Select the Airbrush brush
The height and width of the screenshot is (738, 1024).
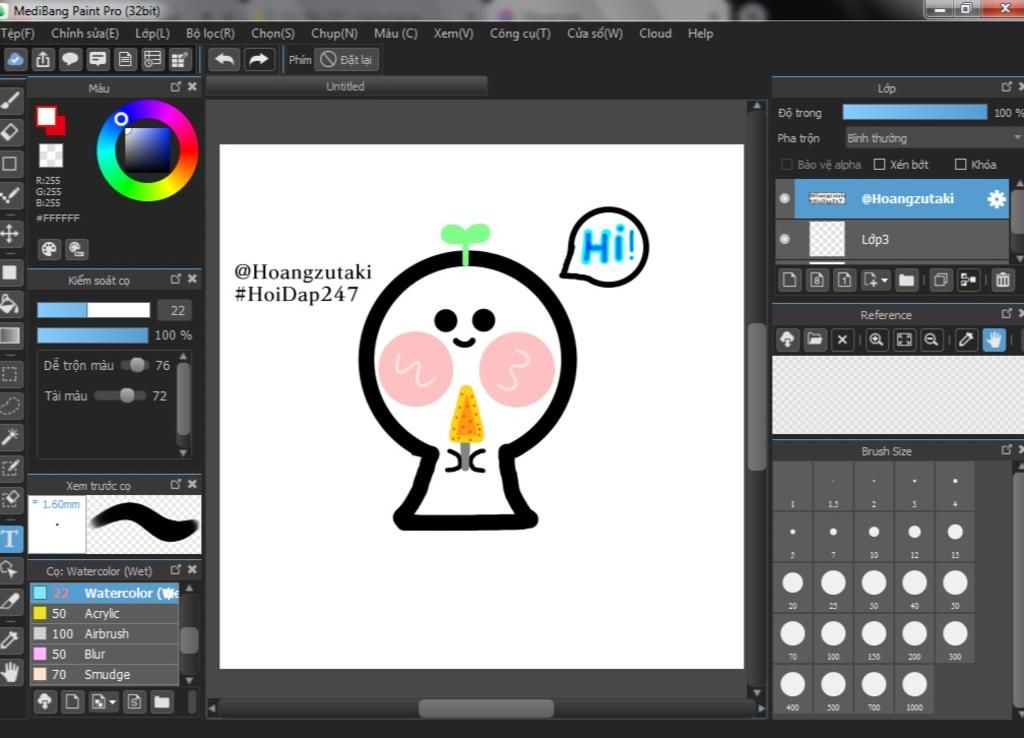pyautogui.click(x=104, y=634)
